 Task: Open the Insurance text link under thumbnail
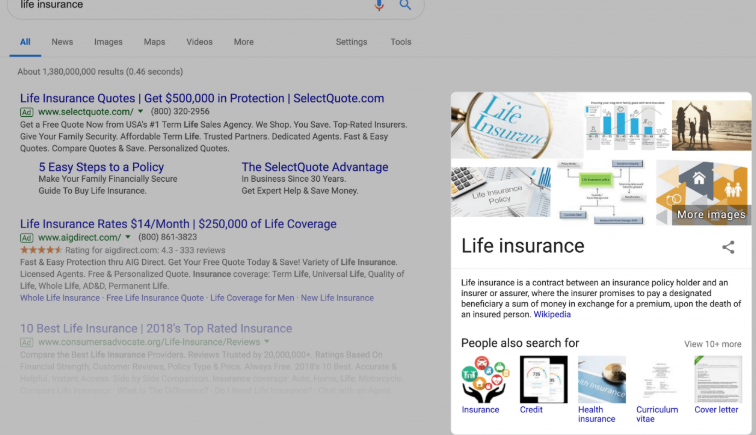pos(480,409)
